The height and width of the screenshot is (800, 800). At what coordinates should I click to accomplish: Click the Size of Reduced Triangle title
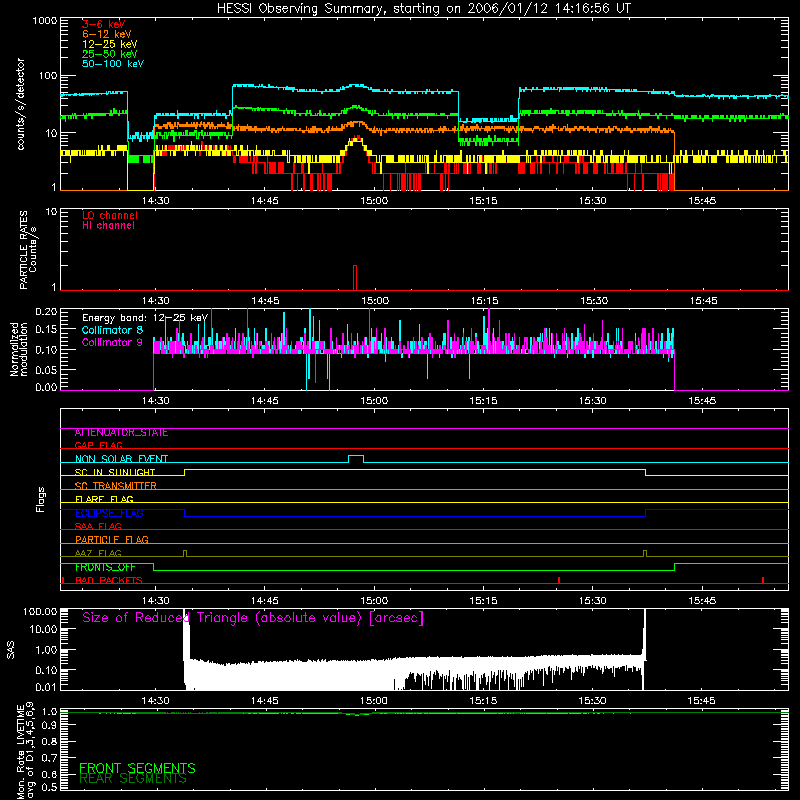tap(253, 618)
